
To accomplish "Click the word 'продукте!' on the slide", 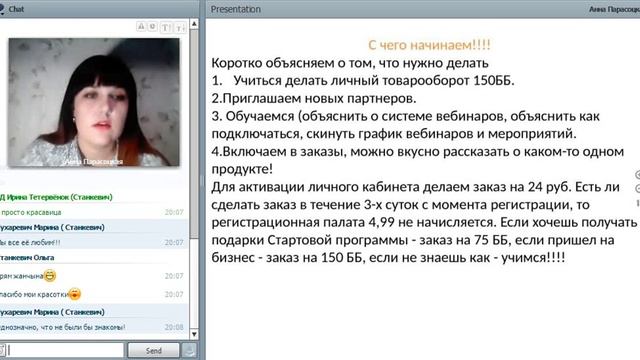I will pos(242,169).
